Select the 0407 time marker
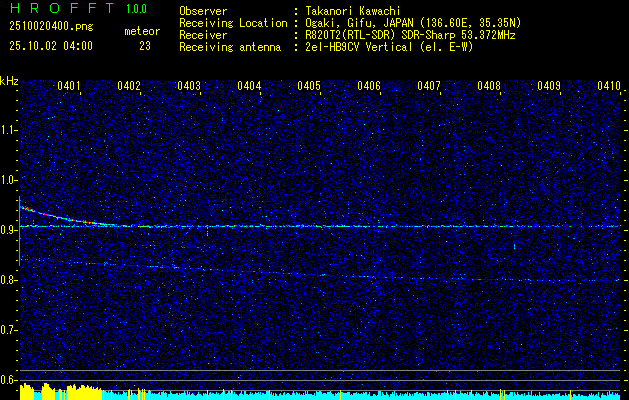Image resolution: width=629 pixels, height=400 pixels. (x=429, y=87)
